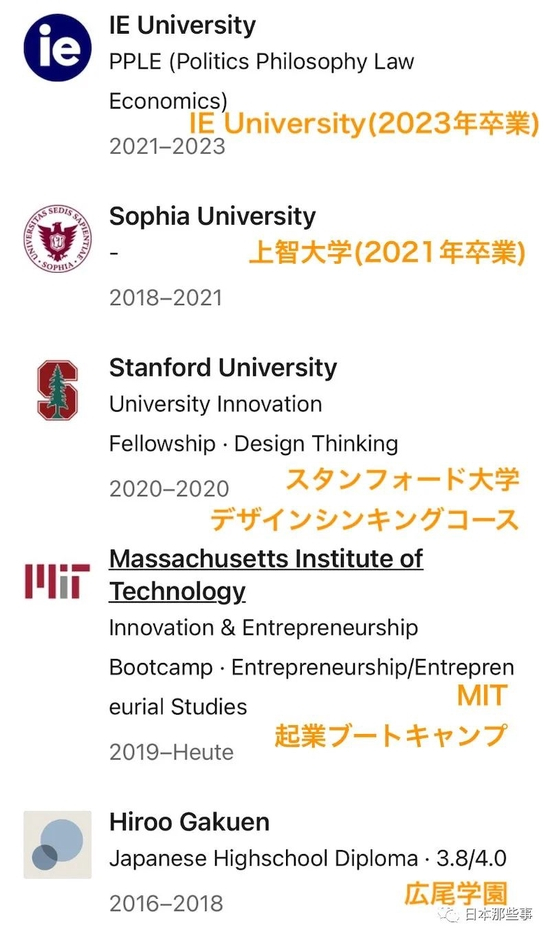
Task: Follow the Massachusetts Institute of Technology link
Action: [266, 575]
